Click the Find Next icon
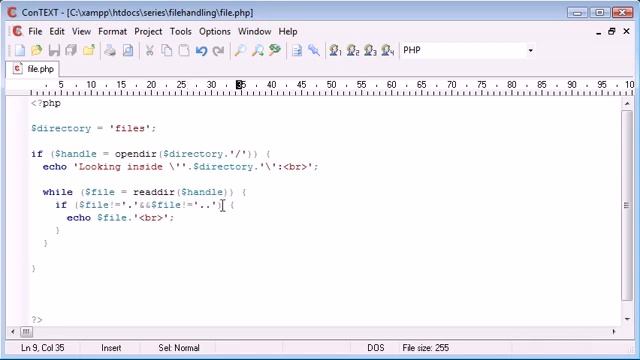640x360 pixels. [258, 51]
